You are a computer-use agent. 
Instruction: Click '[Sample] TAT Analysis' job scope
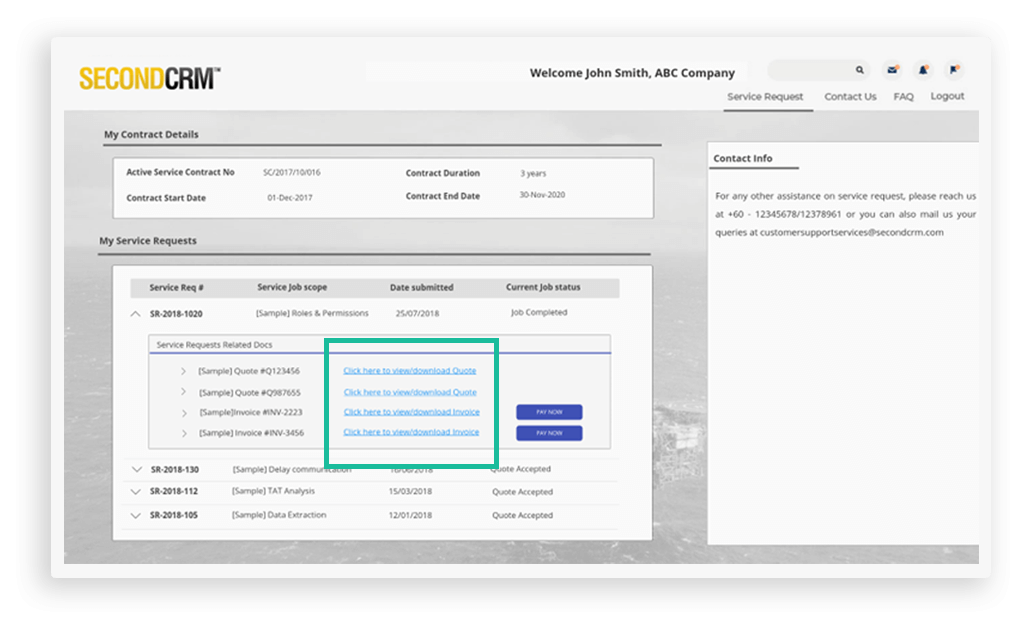pyautogui.click(x=273, y=491)
